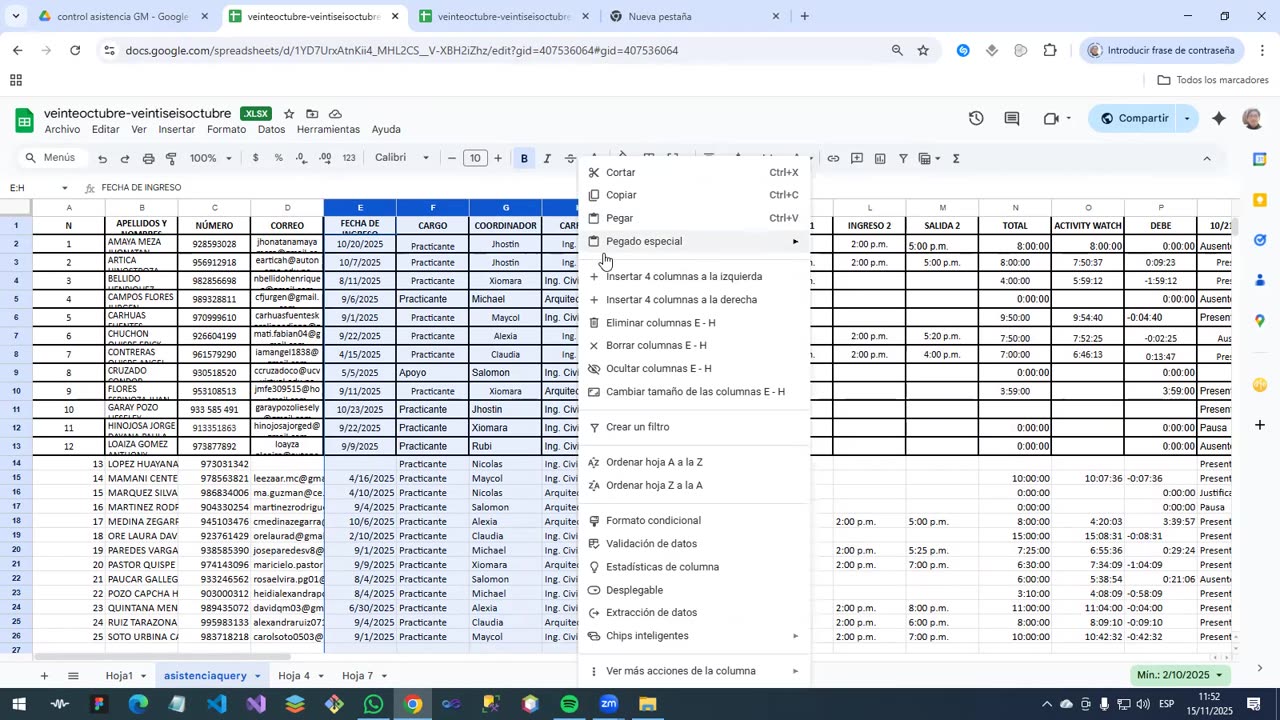Click the Print icon
Viewport: 1280px width, 720px height.
tap(148, 158)
